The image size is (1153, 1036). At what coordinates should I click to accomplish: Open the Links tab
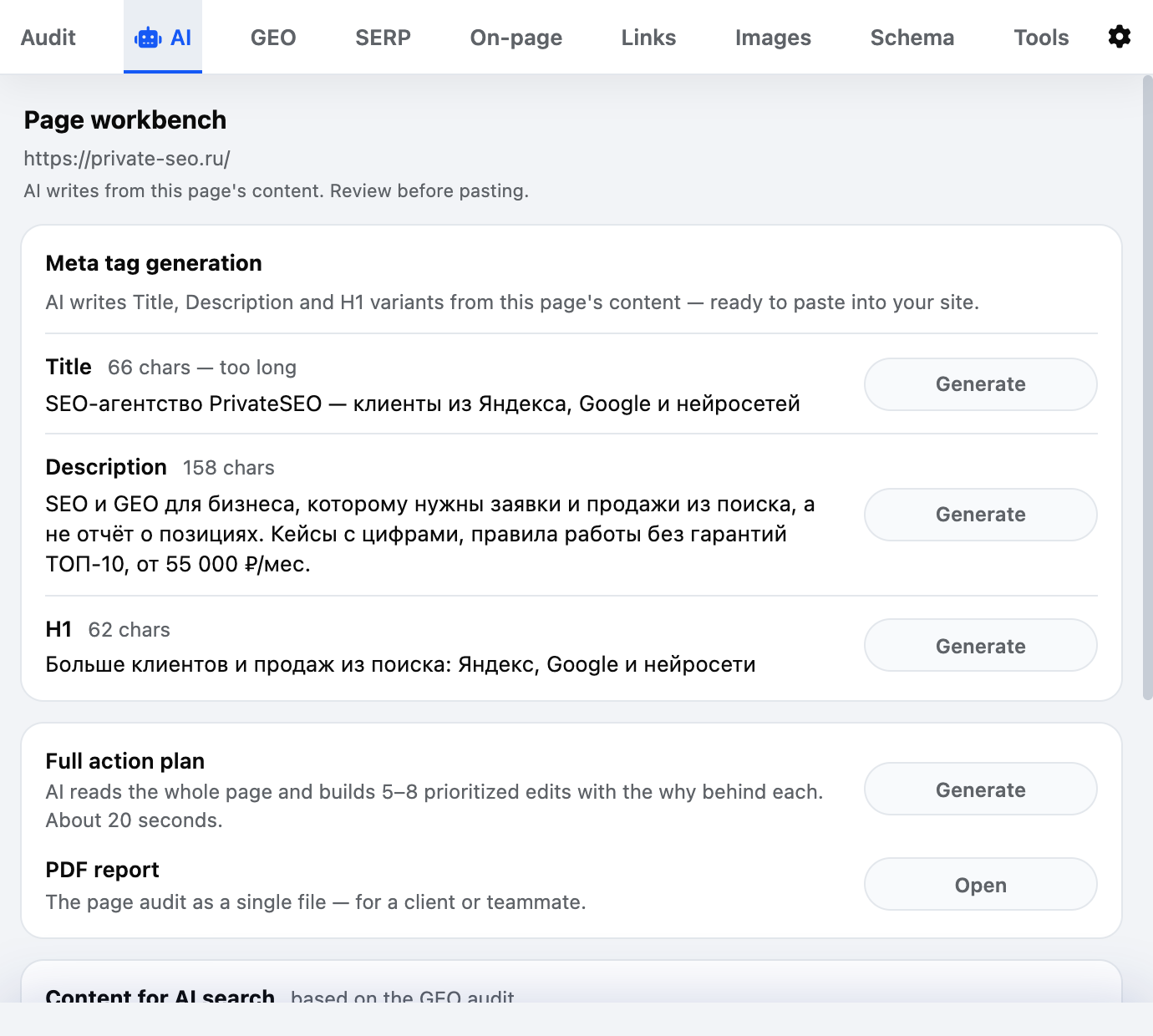click(648, 38)
